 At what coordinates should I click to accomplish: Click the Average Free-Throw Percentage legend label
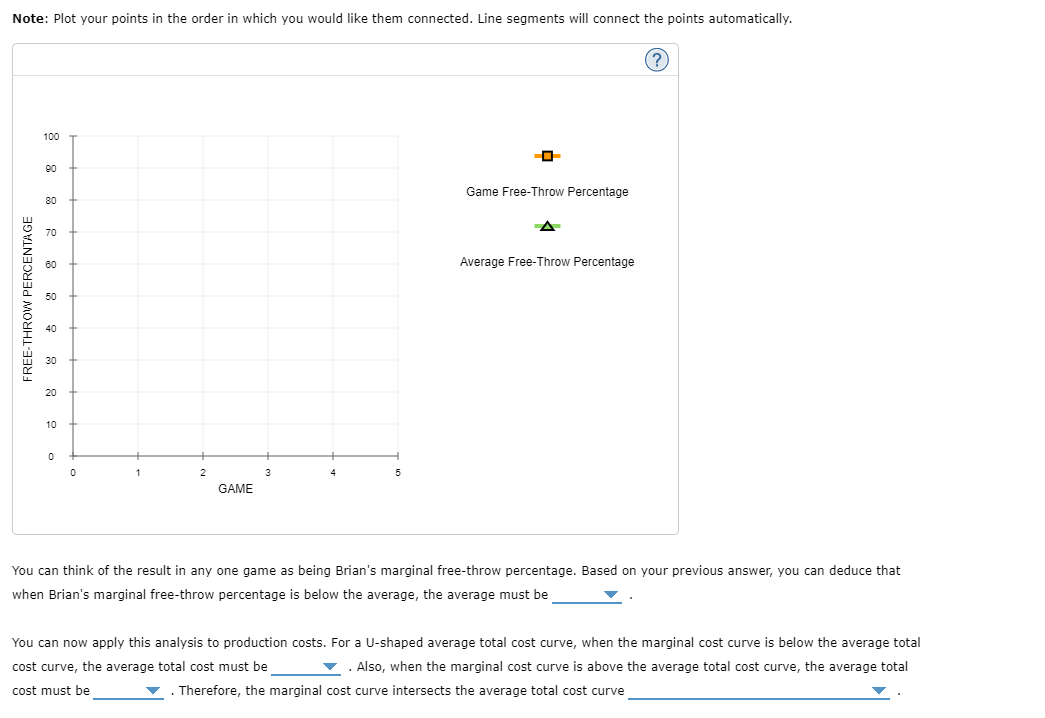pos(547,261)
